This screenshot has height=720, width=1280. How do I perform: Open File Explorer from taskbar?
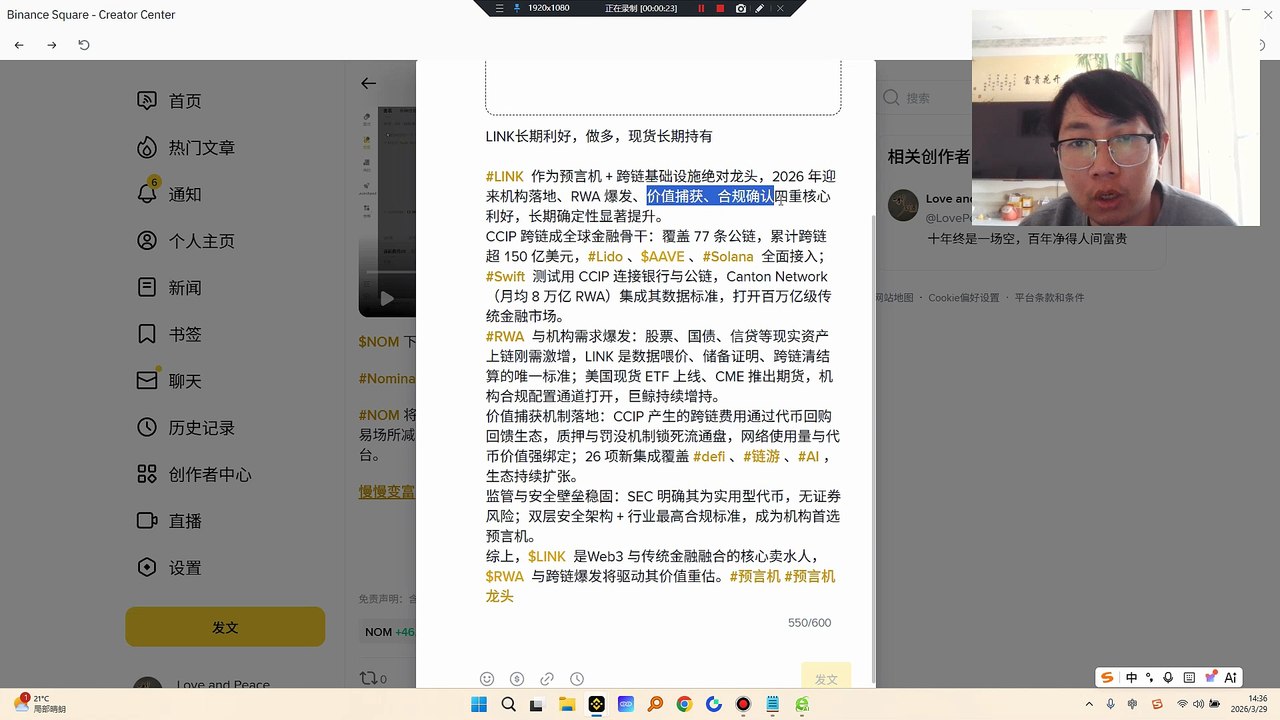567,705
